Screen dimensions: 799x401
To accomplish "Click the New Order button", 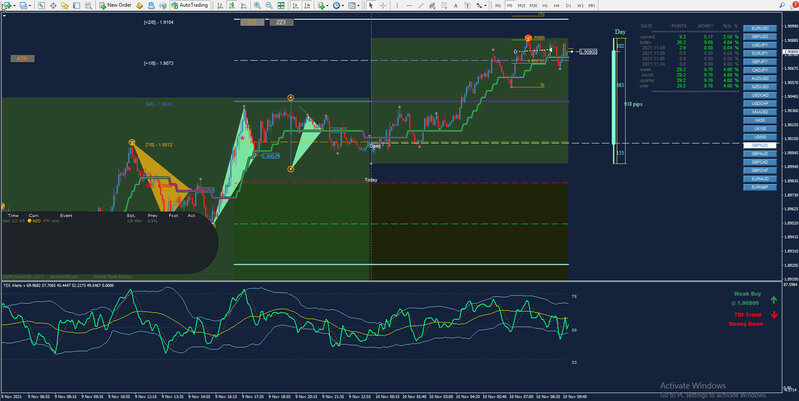I will coord(116,5).
